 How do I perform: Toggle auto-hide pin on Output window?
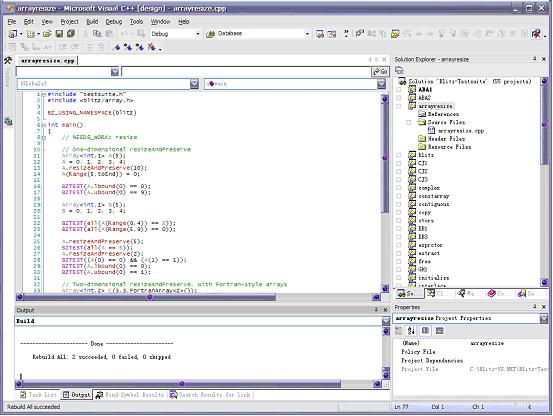(376, 310)
